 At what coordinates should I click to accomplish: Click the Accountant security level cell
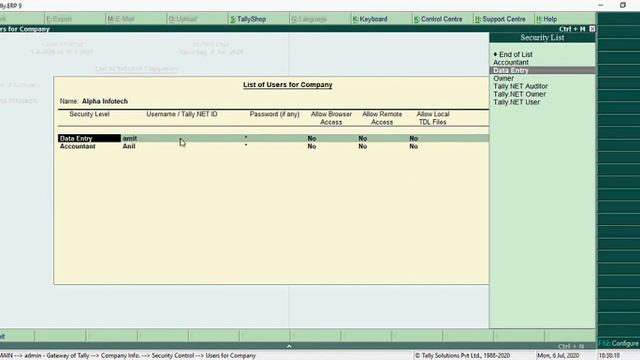tap(78, 146)
